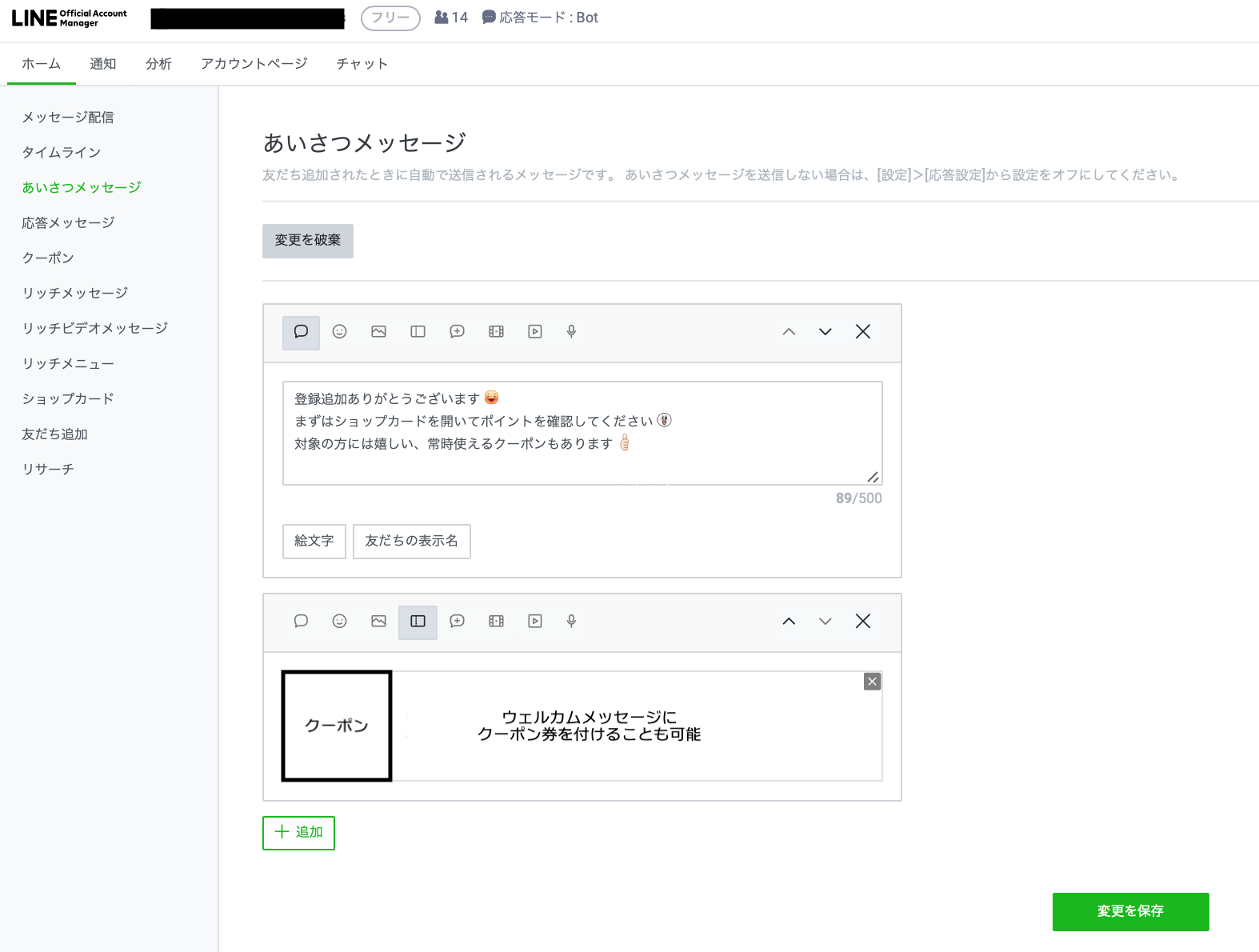Remove the attached coupon with the small gray X

pyautogui.click(x=872, y=682)
